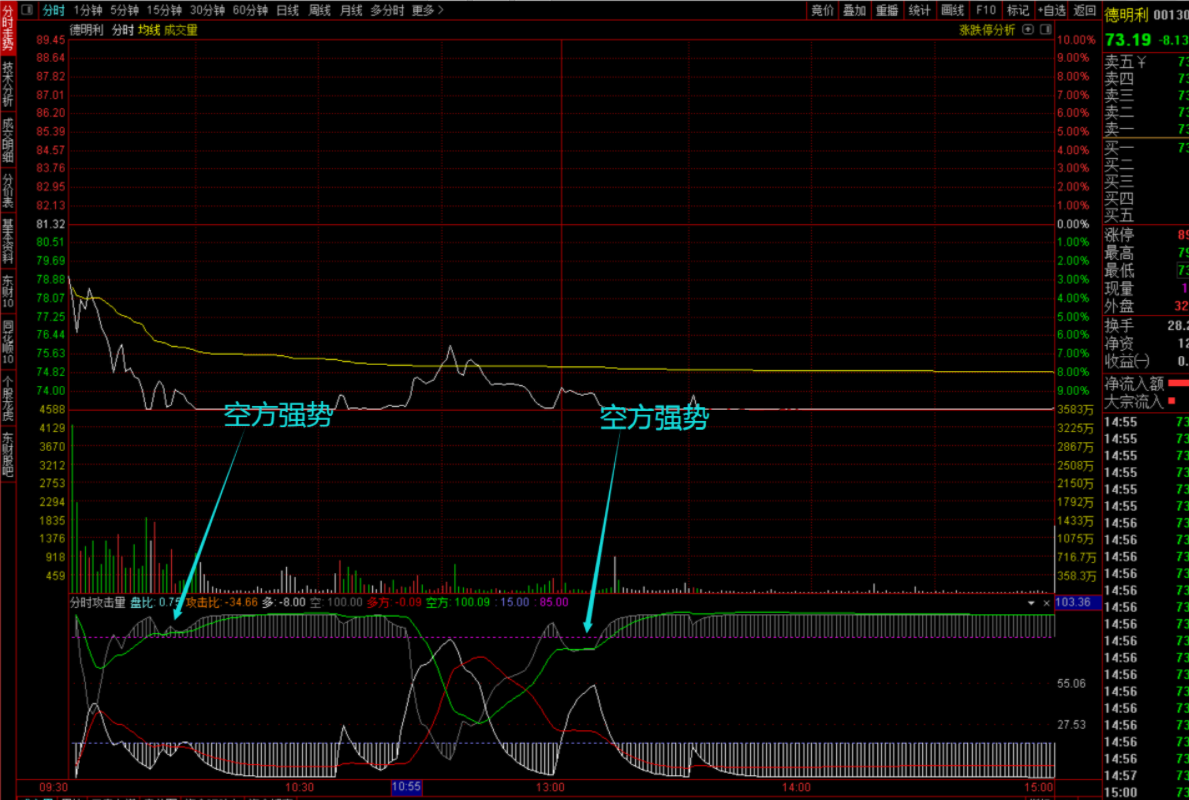This screenshot has width=1189, height=800.
Task: Select 技术分析 in the left sidebar
Action: coord(8,84)
